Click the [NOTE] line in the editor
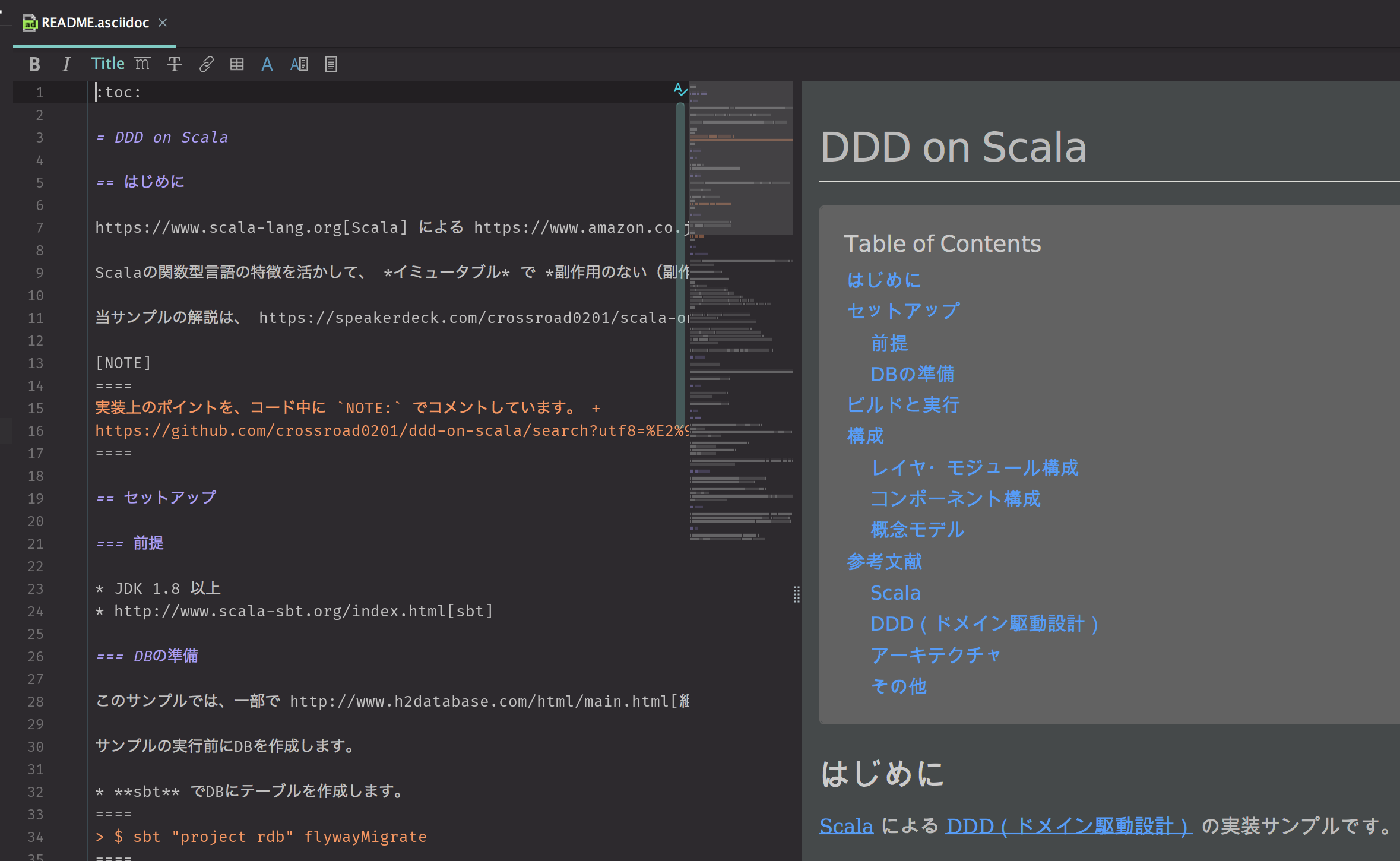Image resolution: width=1400 pixels, height=861 pixels. click(x=123, y=363)
